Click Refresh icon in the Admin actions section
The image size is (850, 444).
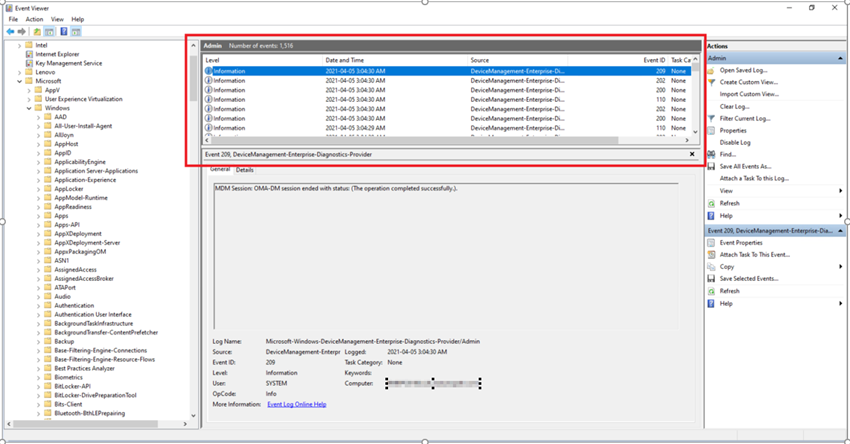tap(711, 203)
